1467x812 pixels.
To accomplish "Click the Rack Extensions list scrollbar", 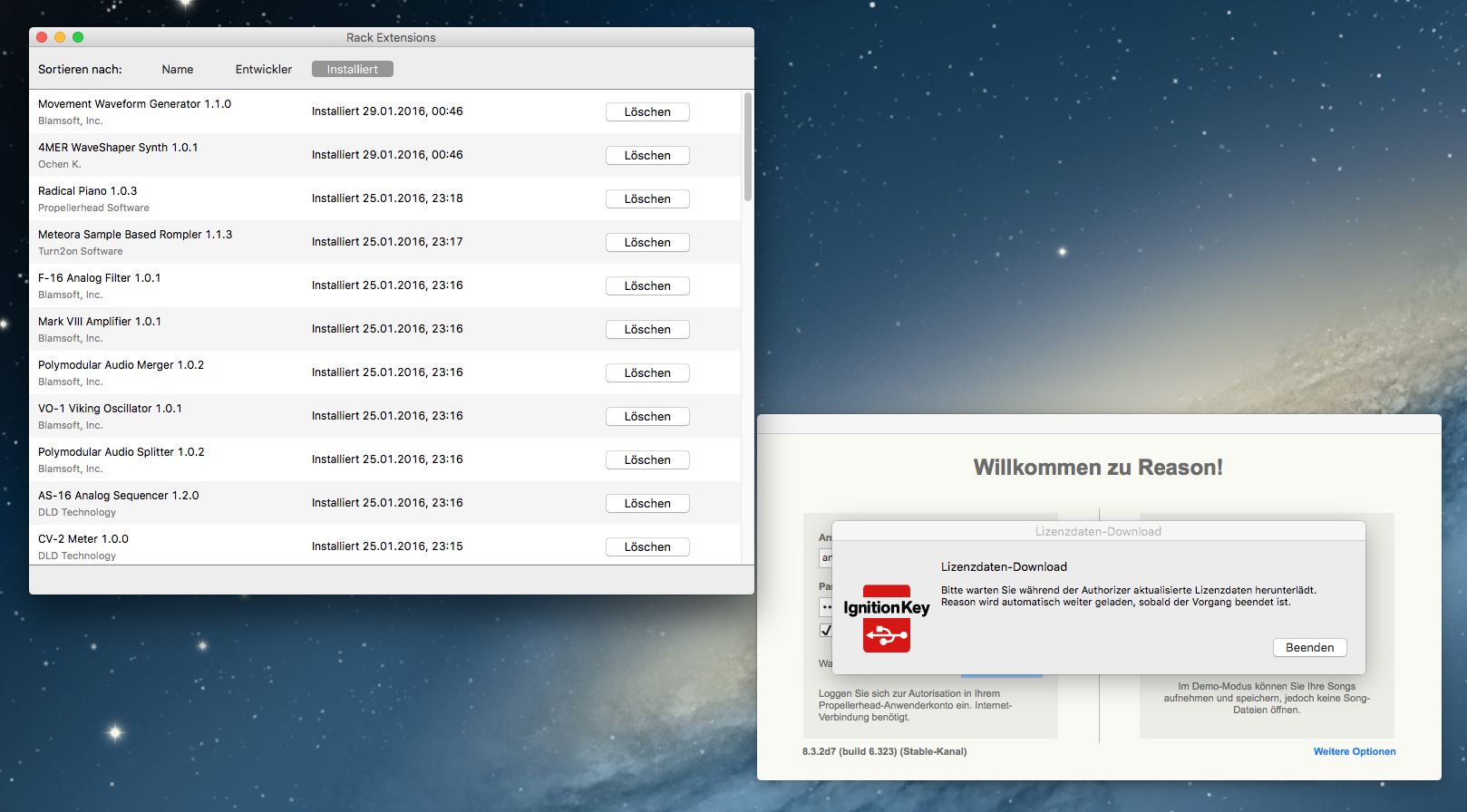I will pyautogui.click(x=748, y=147).
